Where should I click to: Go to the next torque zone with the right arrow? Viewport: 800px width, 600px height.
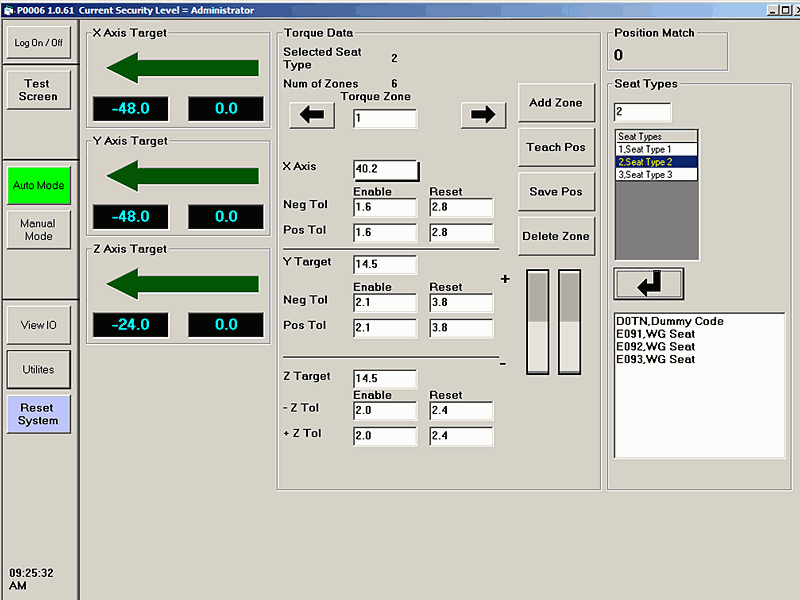pyautogui.click(x=483, y=115)
